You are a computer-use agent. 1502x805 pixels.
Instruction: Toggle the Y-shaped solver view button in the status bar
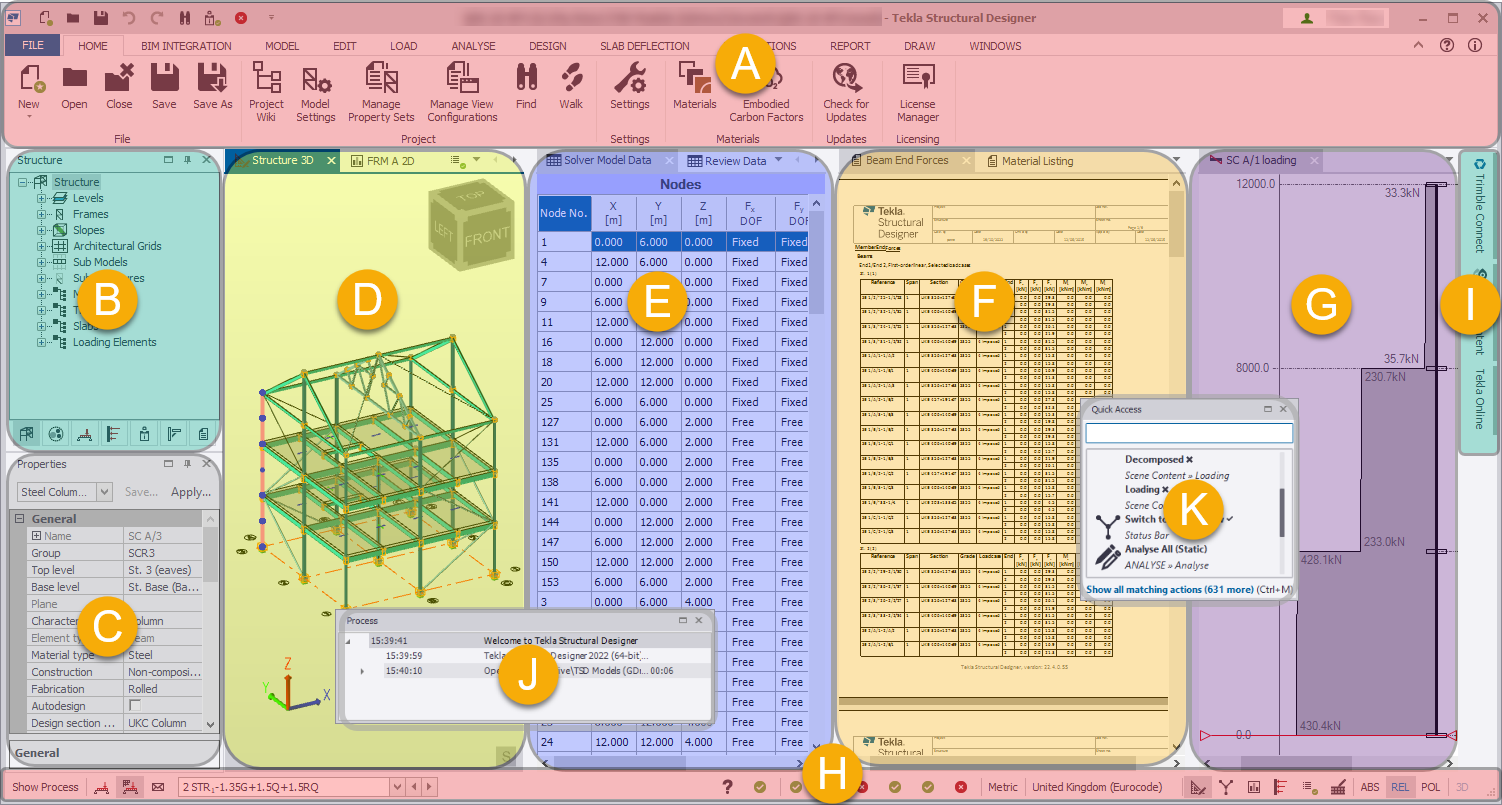click(x=1225, y=787)
